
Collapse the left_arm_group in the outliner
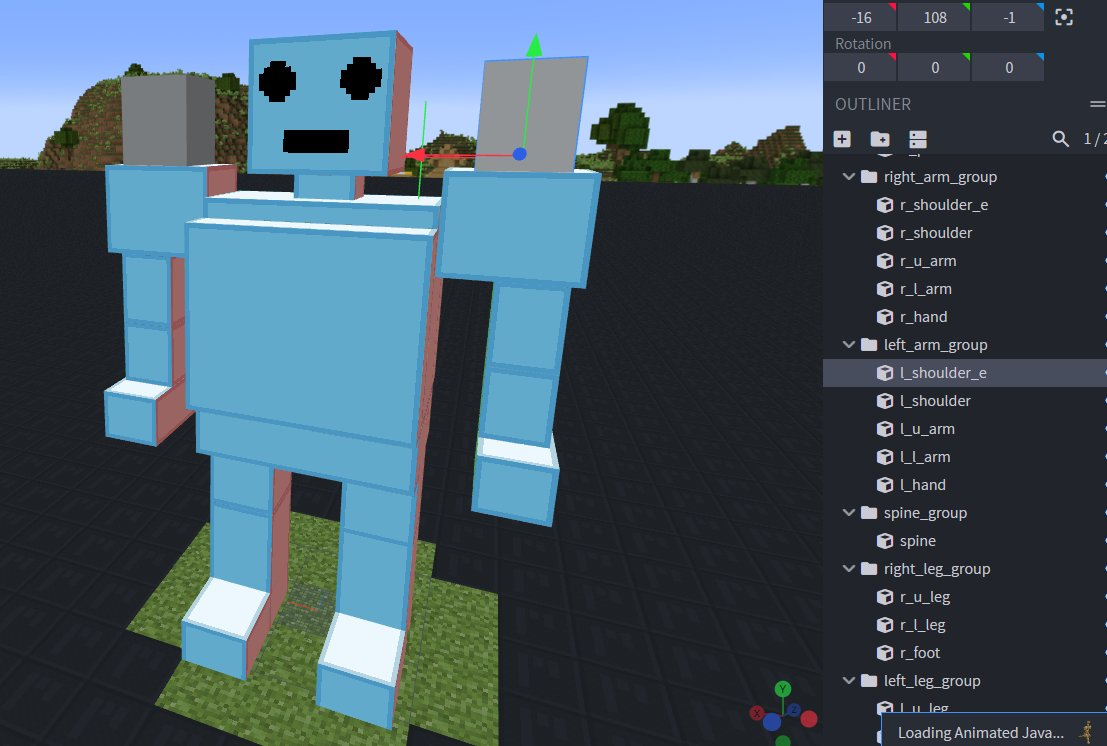click(848, 344)
